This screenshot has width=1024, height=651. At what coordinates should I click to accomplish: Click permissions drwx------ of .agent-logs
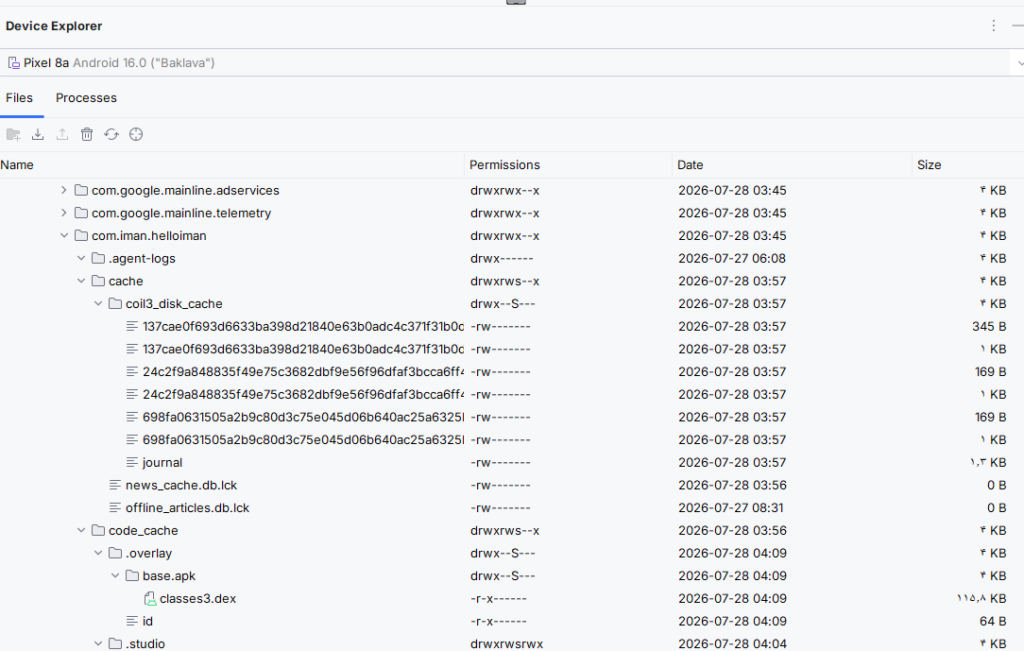point(502,259)
